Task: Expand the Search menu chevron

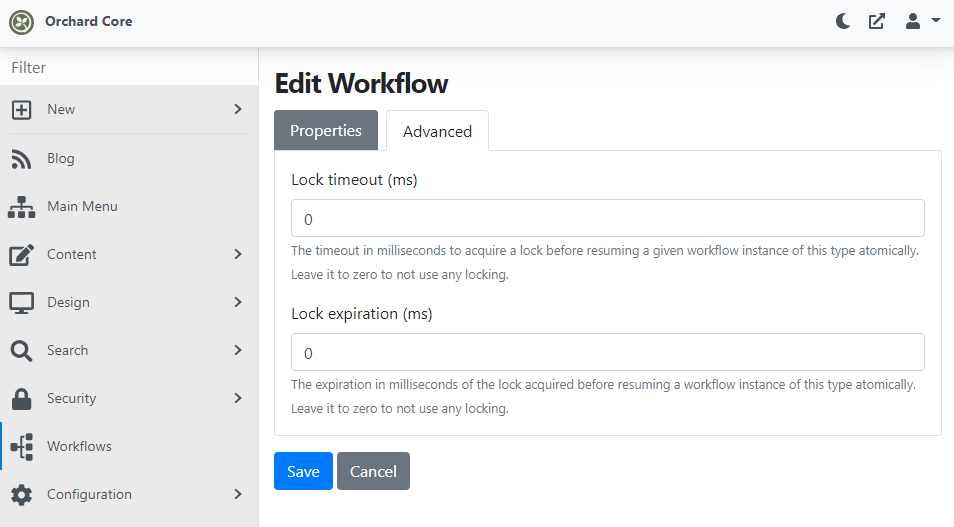Action: [238, 350]
